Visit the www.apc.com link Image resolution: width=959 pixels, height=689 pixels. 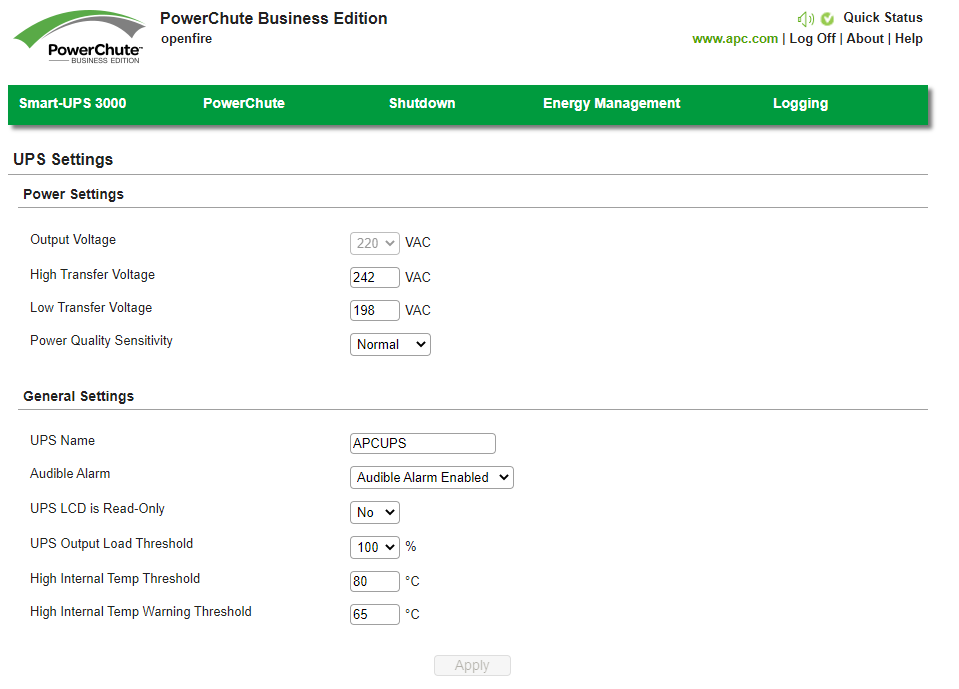click(x=735, y=39)
